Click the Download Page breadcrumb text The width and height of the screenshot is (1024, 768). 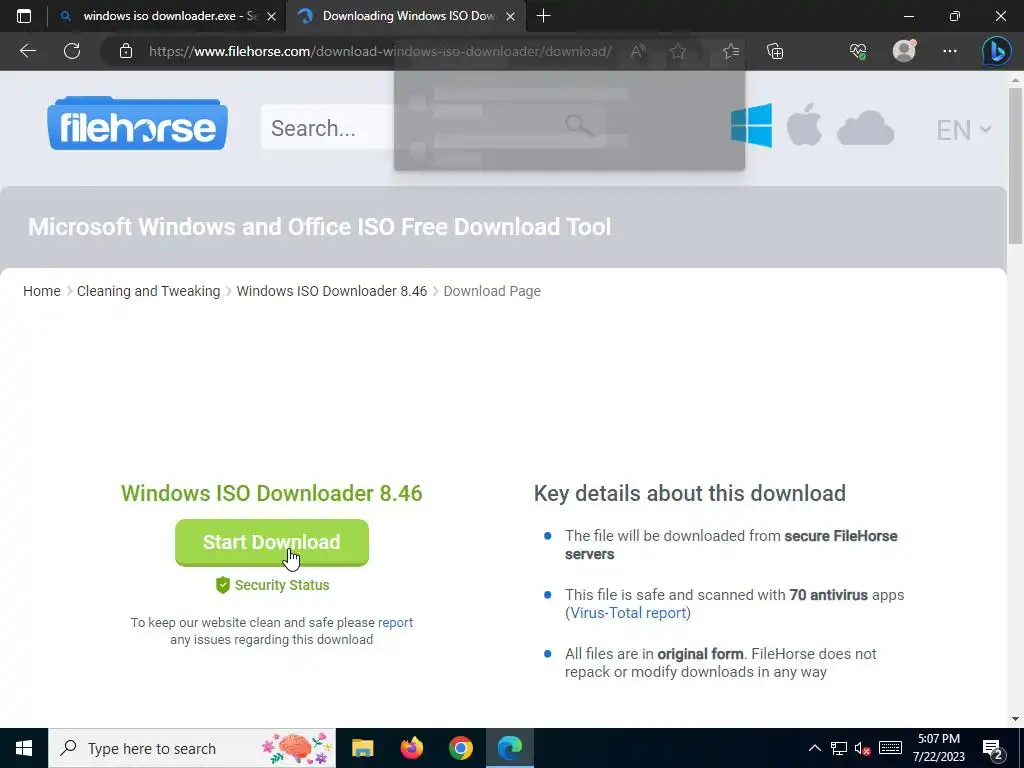492,291
